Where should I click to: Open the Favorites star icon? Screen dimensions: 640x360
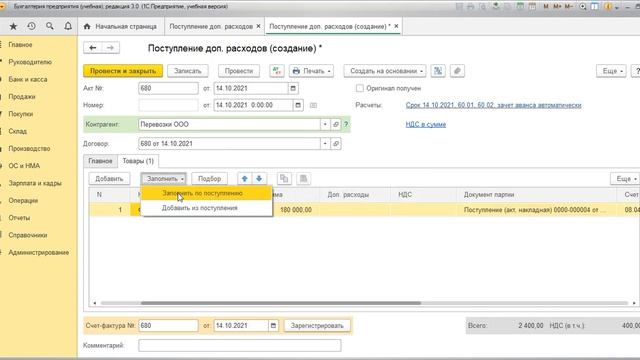[13, 27]
